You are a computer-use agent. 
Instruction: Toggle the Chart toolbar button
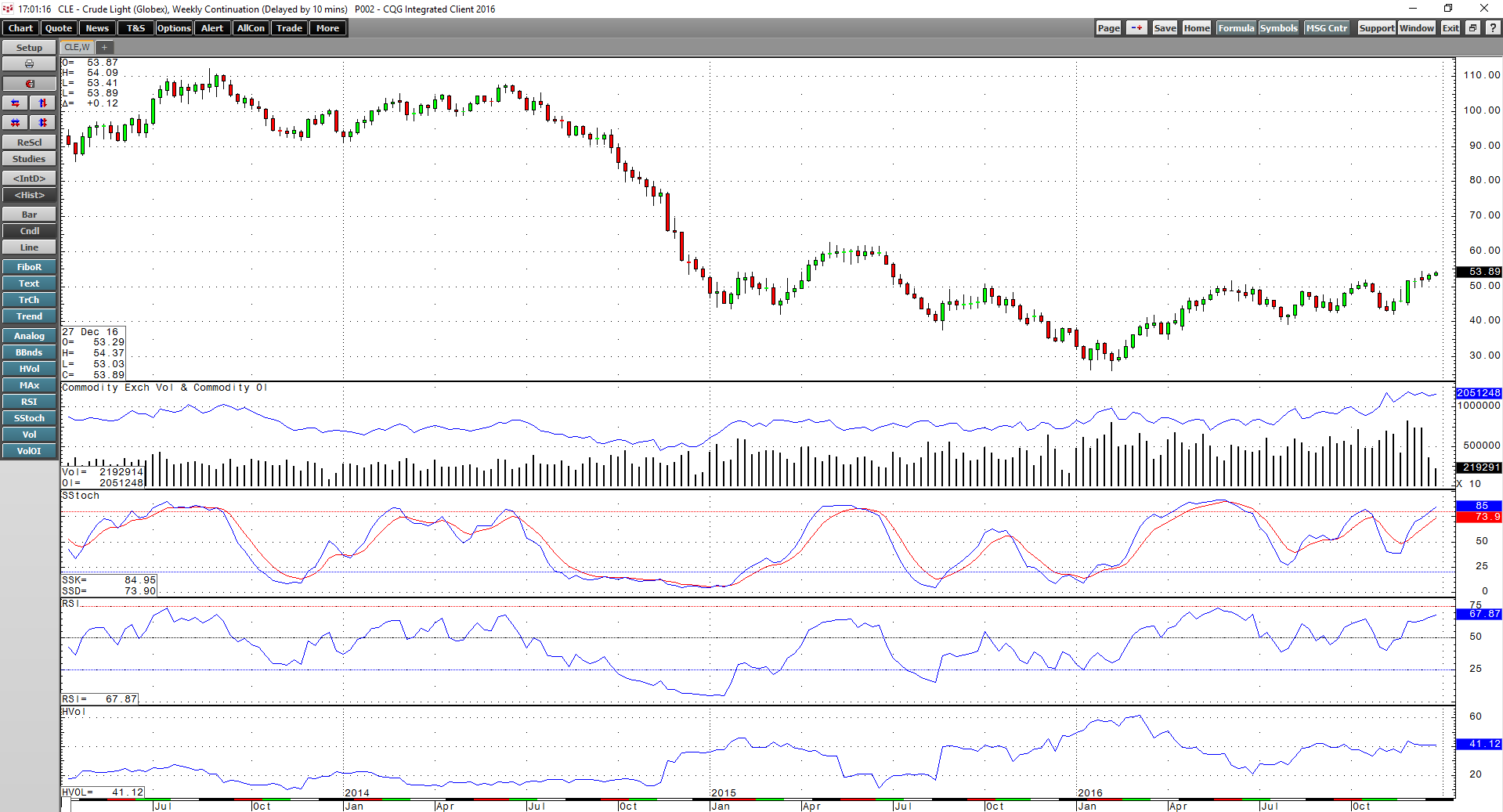tap(20, 28)
